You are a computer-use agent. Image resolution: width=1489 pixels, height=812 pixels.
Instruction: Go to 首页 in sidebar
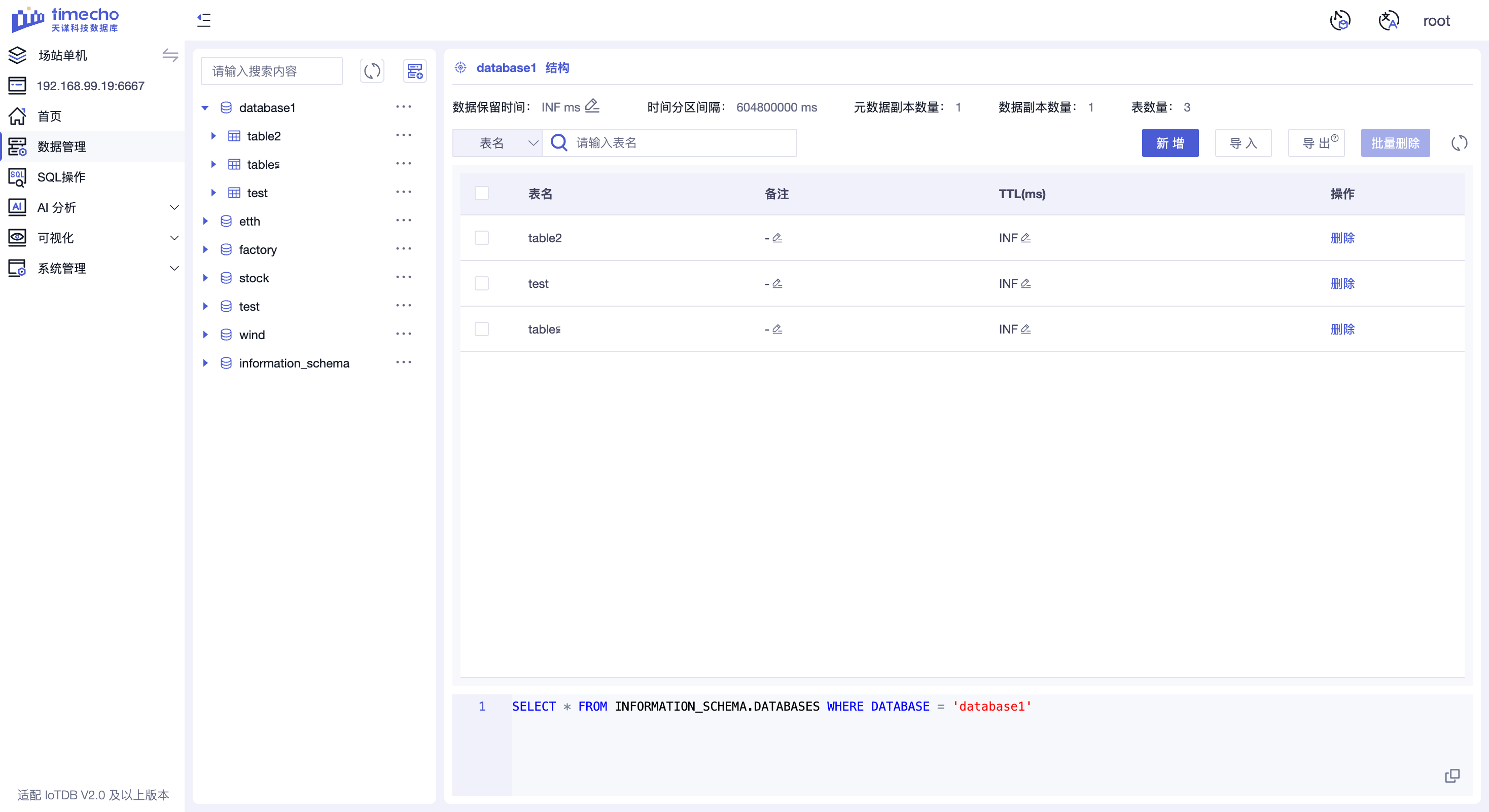92,116
